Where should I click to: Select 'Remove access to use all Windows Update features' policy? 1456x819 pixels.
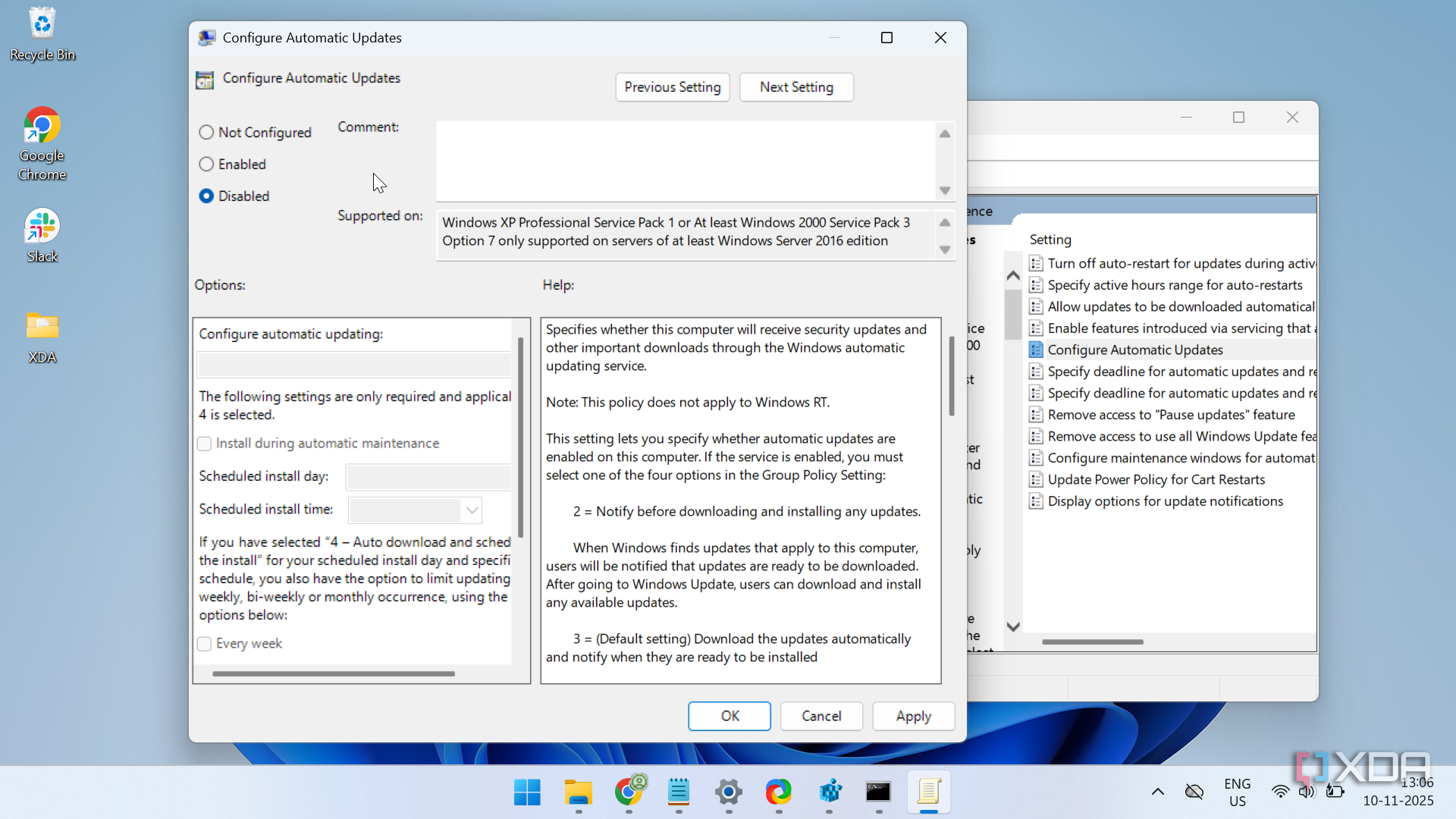[x=1173, y=437]
